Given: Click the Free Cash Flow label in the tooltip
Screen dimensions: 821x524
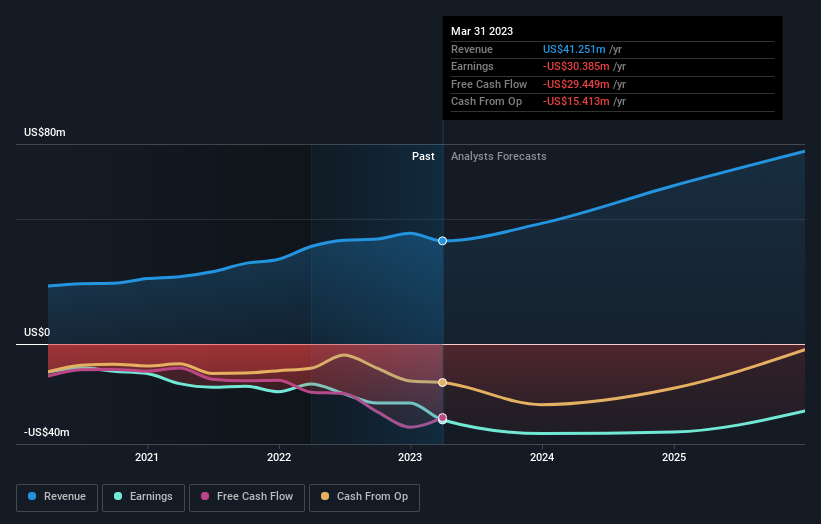Looking at the screenshot, I should tap(489, 84).
